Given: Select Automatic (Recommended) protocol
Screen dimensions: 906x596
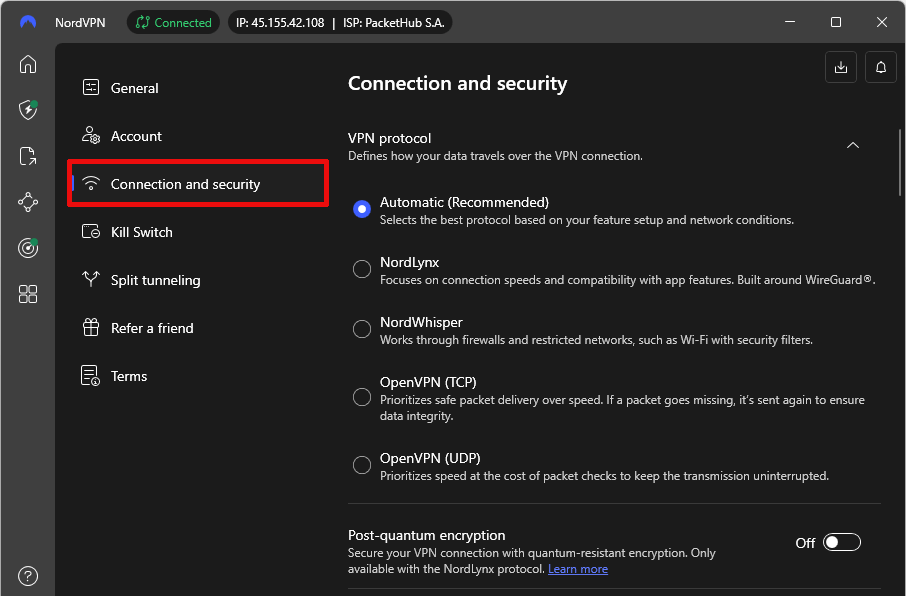Looking at the screenshot, I should point(361,208).
